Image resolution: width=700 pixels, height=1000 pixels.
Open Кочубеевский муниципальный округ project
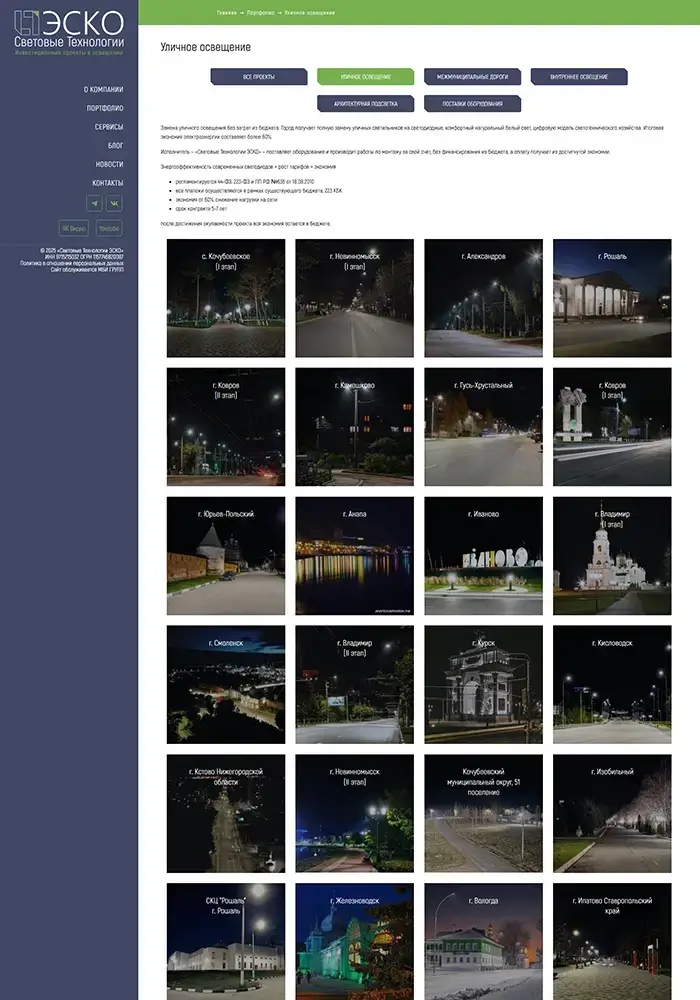click(483, 814)
